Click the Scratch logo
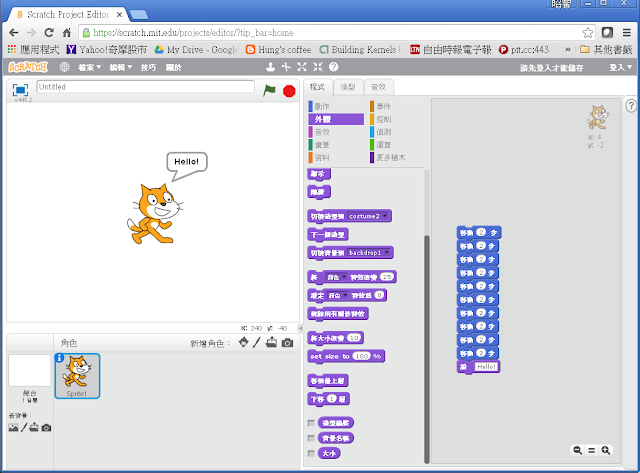The image size is (640, 473). click(28, 67)
